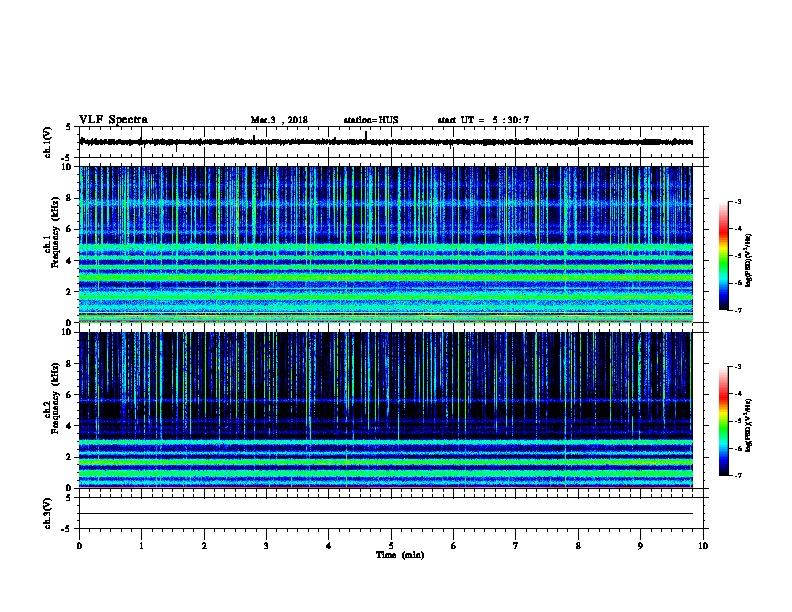
Task: Click the "start UT = 5 :30: 7" text
Action: (483, 120)
